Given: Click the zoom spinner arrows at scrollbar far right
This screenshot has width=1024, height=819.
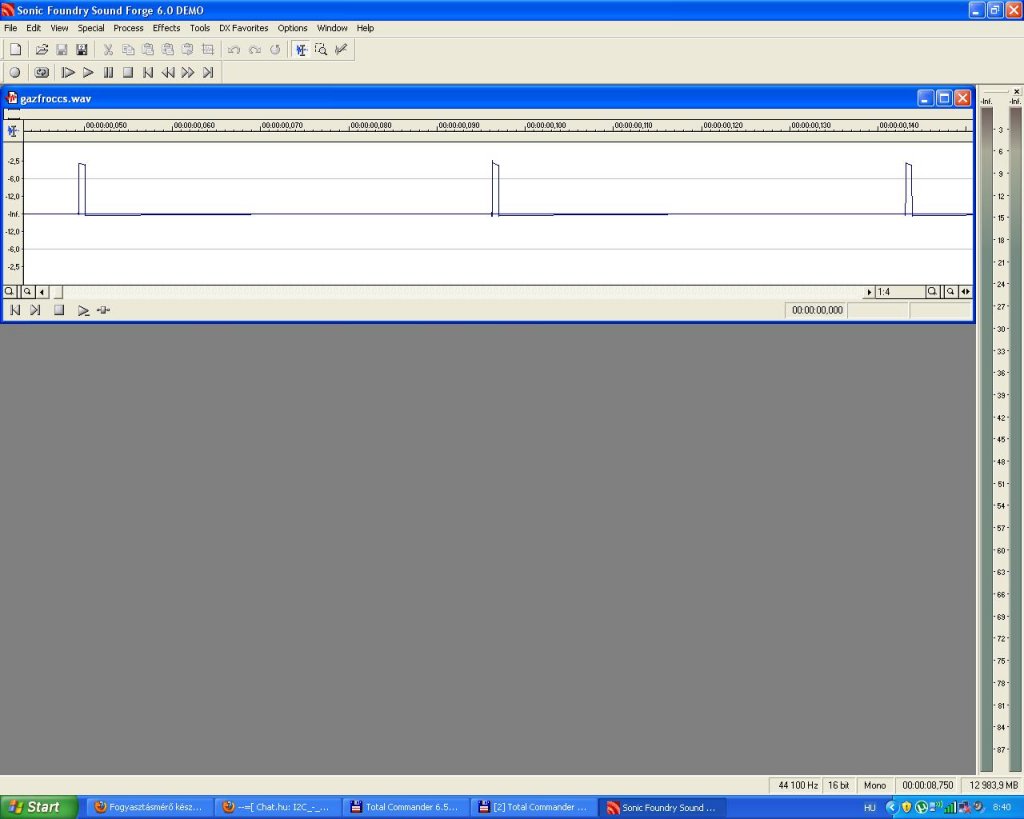Looking at the screenshot, I should 965,292.
